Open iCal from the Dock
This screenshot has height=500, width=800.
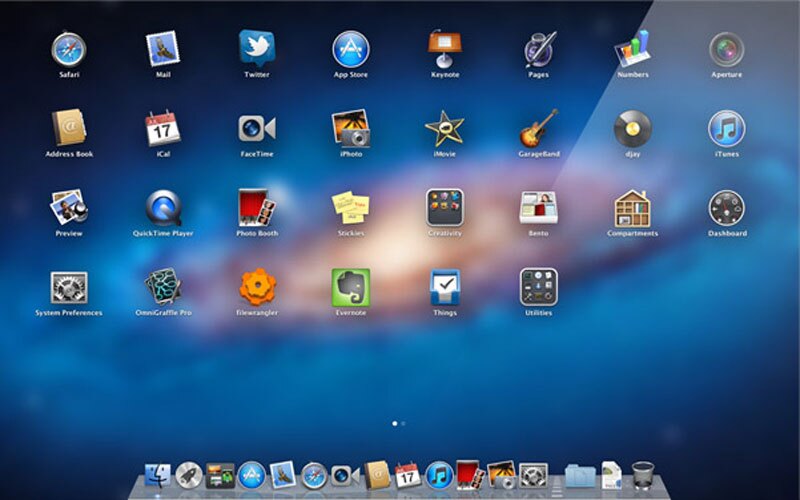pos(408,475)
